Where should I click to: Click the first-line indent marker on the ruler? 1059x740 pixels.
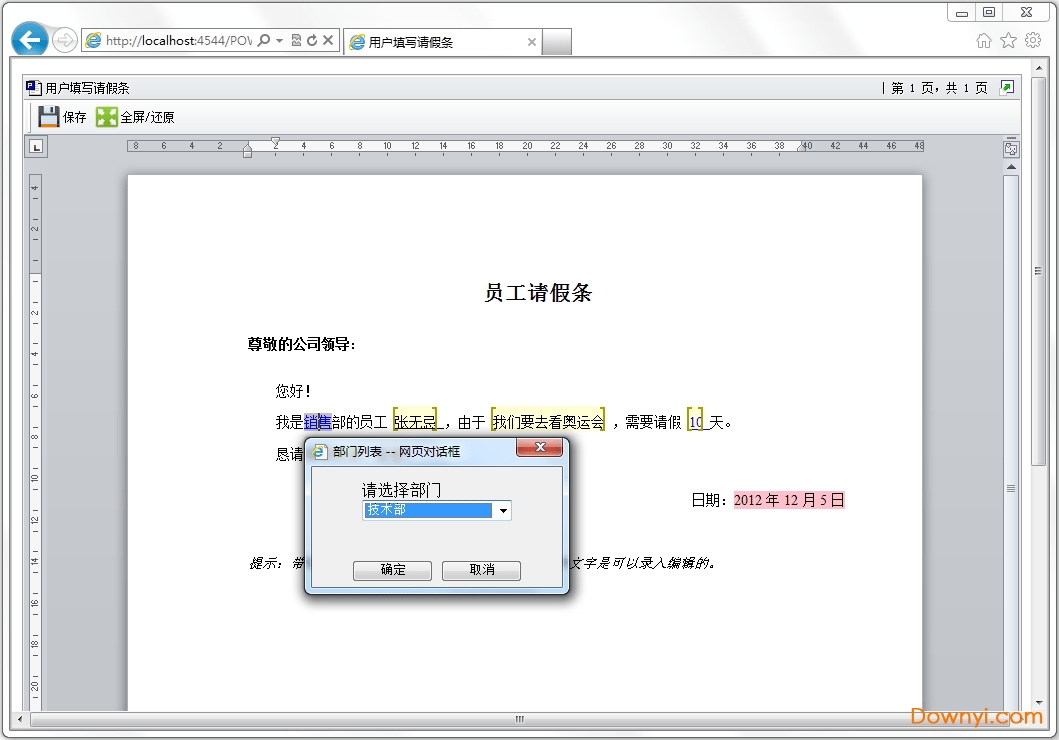pyautogui.click(x=274, y=141)
